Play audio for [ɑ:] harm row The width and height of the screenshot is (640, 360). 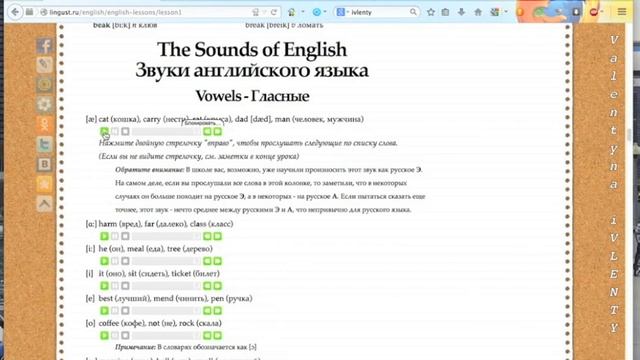click(104, 236)
